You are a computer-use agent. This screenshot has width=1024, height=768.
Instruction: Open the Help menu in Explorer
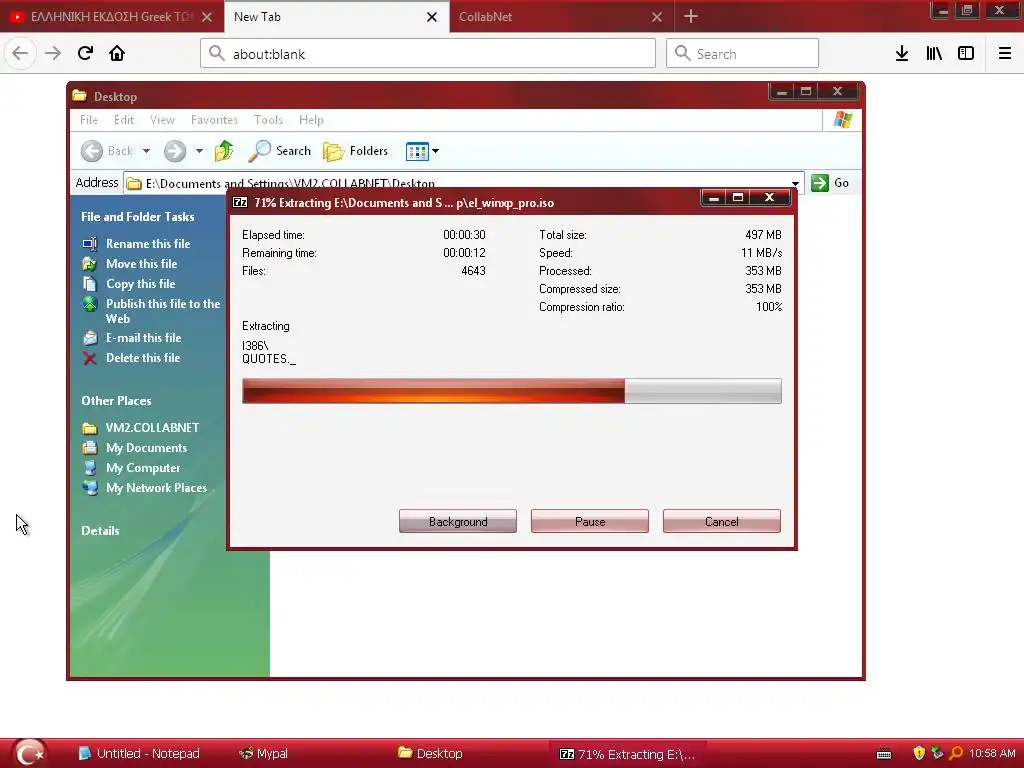[x=312, y=120]
